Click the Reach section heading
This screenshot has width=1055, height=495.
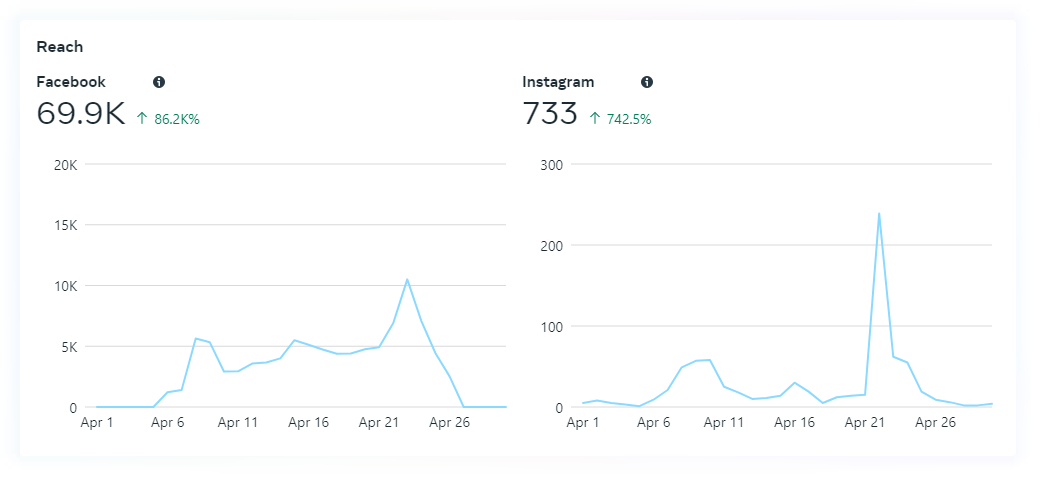pyautogui.click(x=59, y=47)
